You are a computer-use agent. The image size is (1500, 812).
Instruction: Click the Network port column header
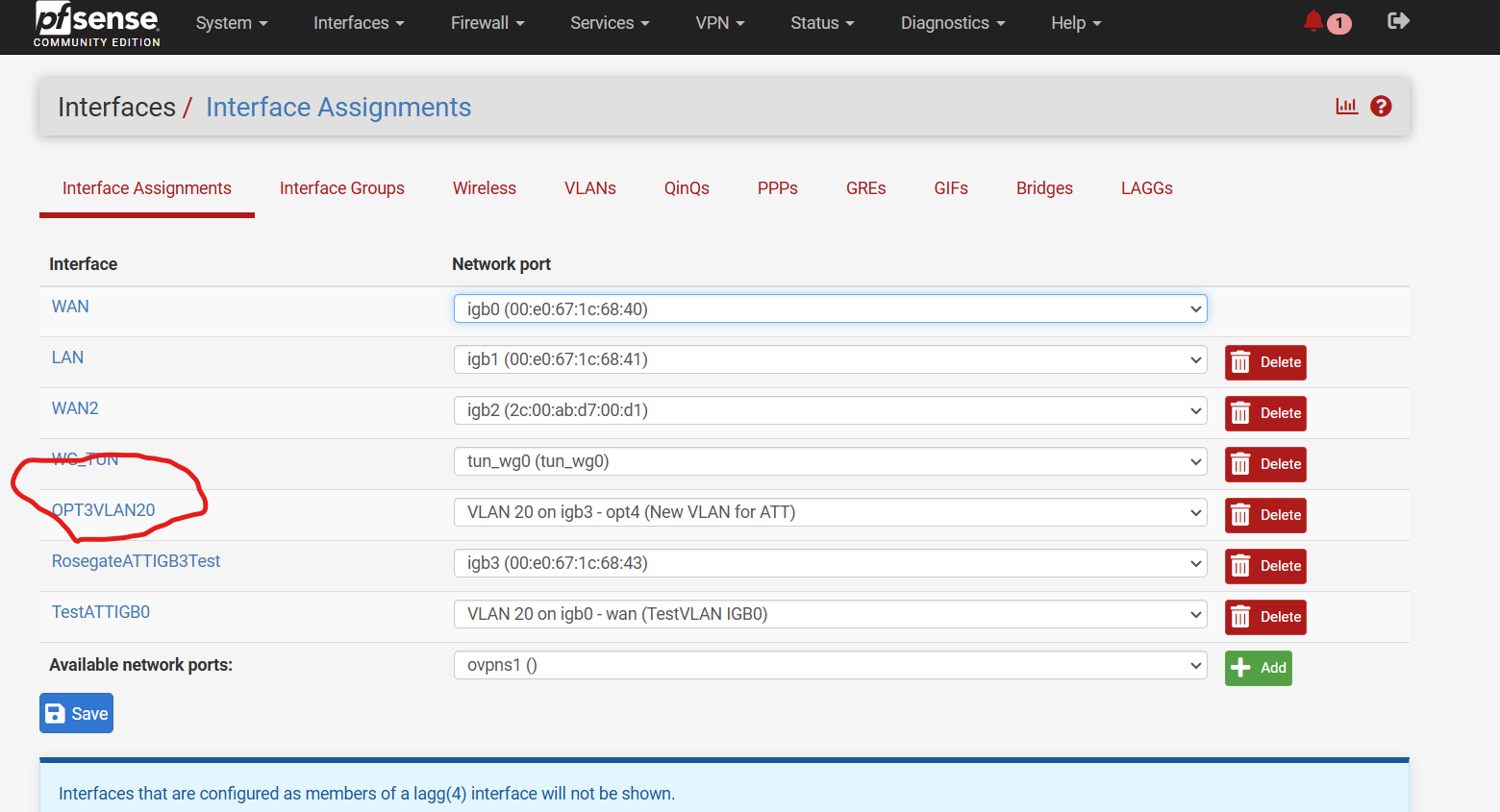501,264
